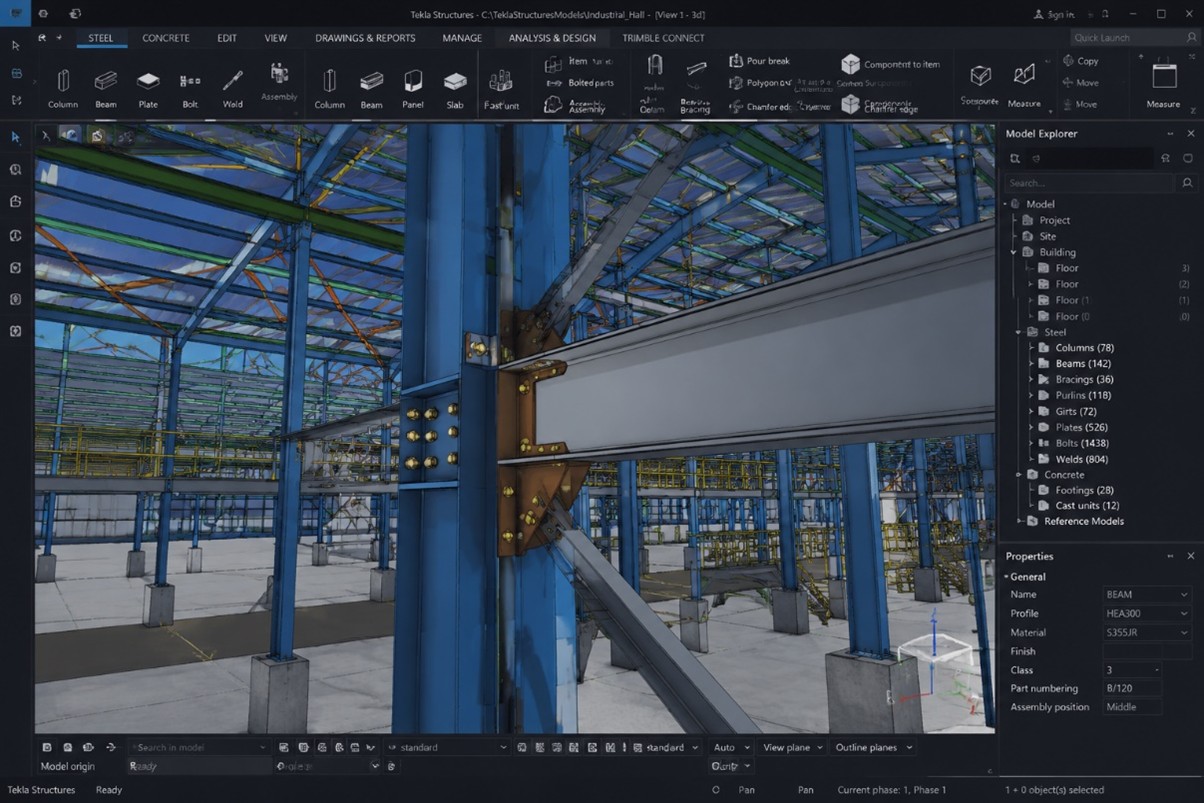The image size is (1204, 803).
Task: Open the Outline planes dropdown
Action: pyautogui.click(x=873, y=747)
